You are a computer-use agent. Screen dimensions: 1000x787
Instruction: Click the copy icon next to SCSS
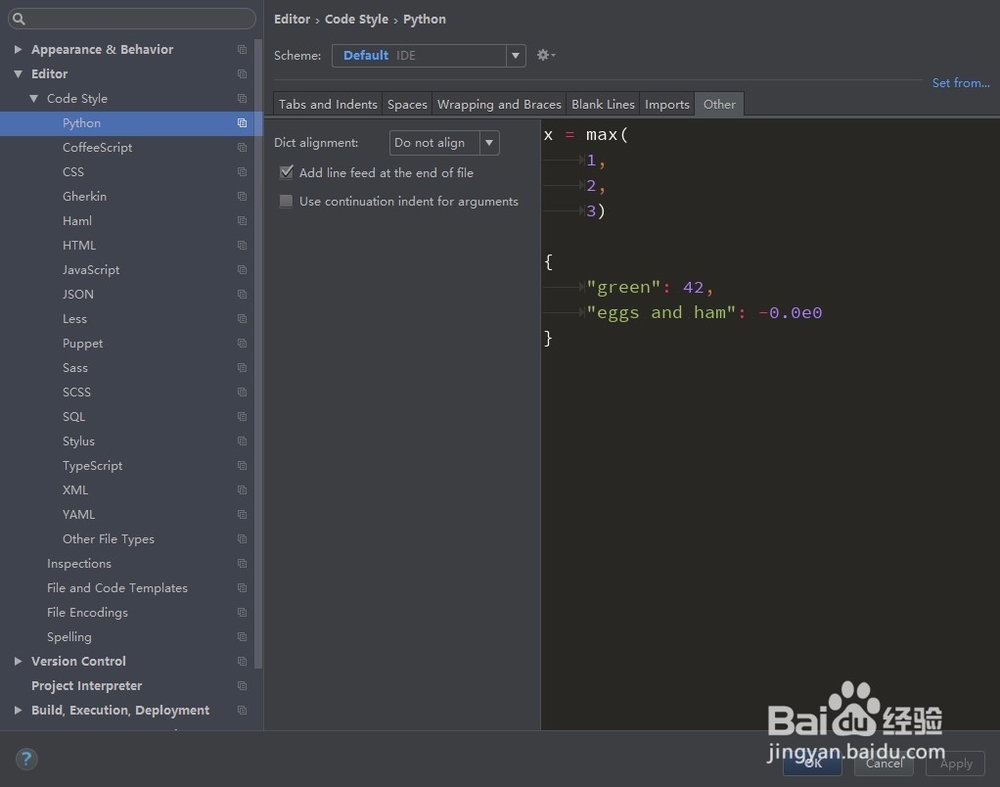[x=242, y=392]
